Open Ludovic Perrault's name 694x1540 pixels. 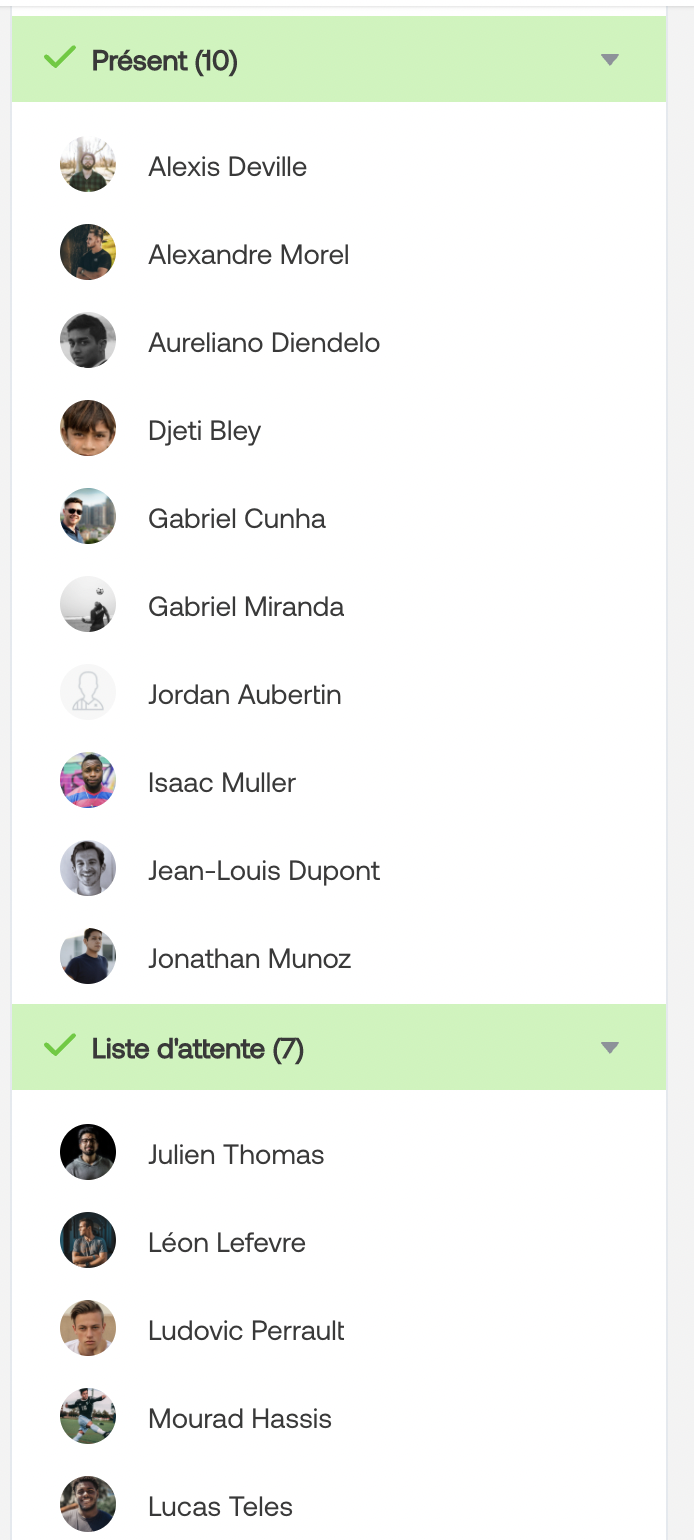pos(246,1331)
